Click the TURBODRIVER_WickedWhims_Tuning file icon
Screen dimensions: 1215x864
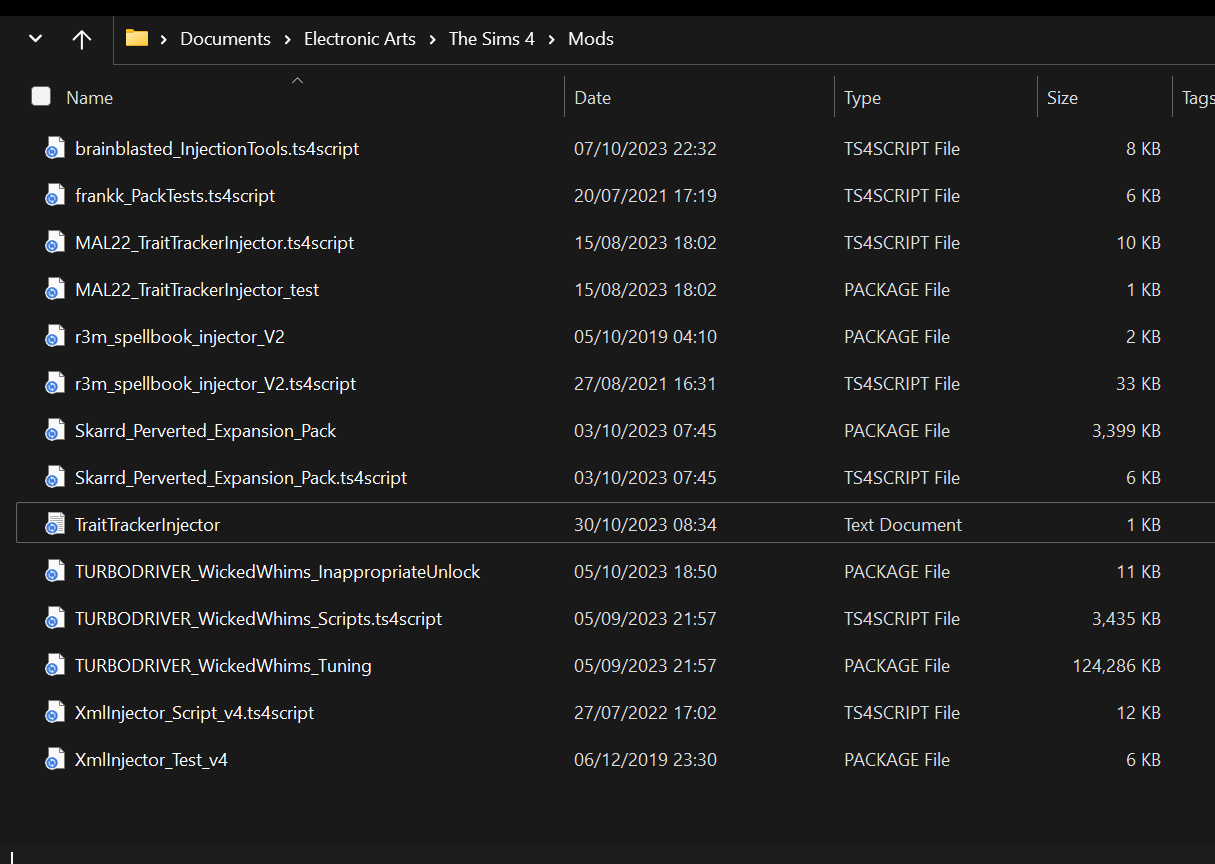click(x=54, y=666)
